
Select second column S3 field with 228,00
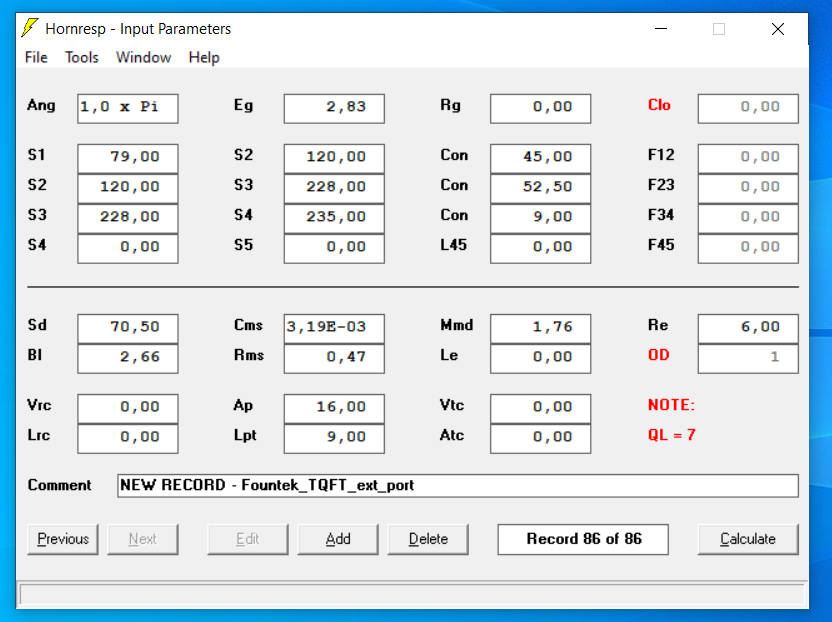click(334, 188)
